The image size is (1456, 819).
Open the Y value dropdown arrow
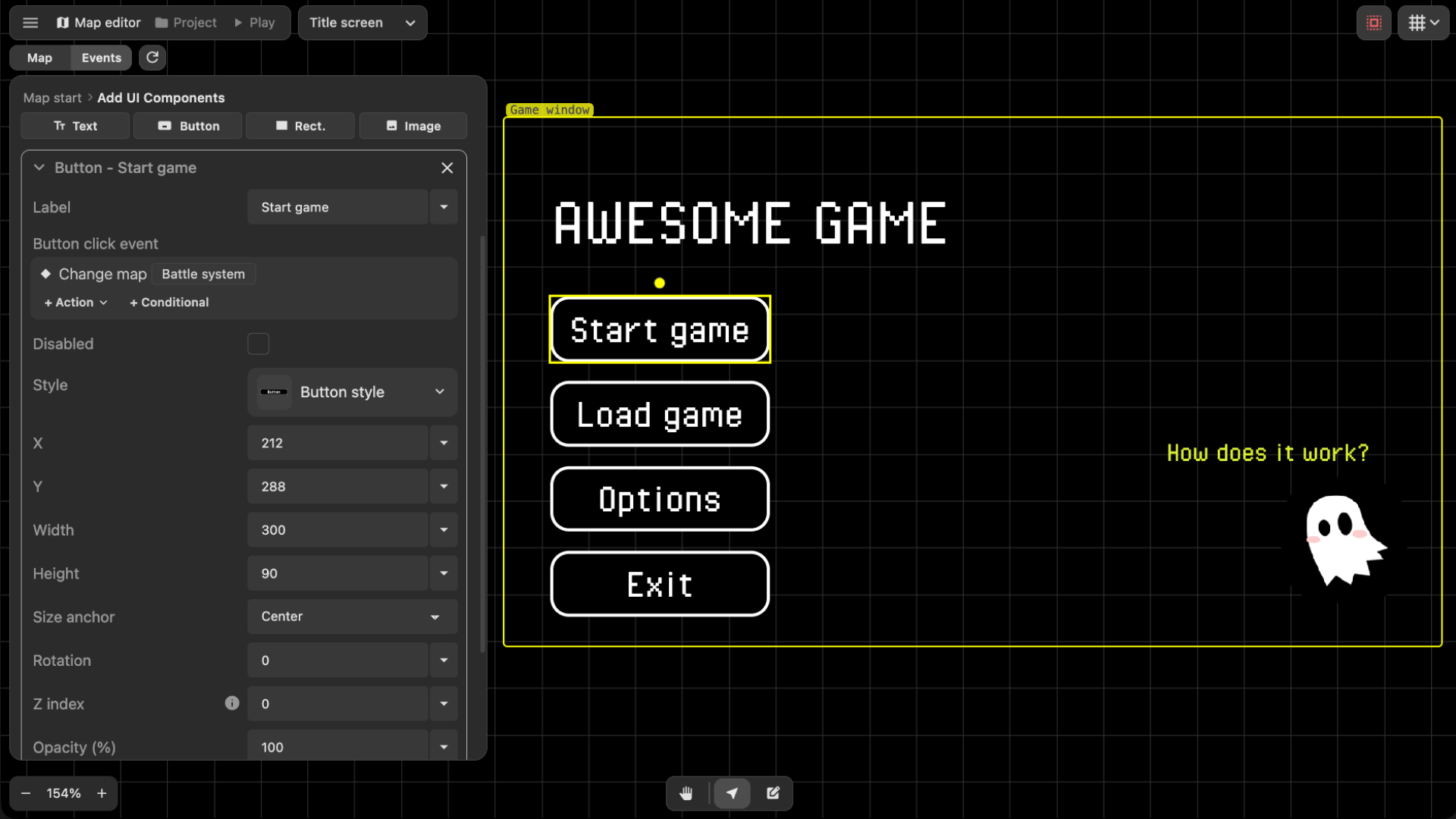tap(444, 486)
